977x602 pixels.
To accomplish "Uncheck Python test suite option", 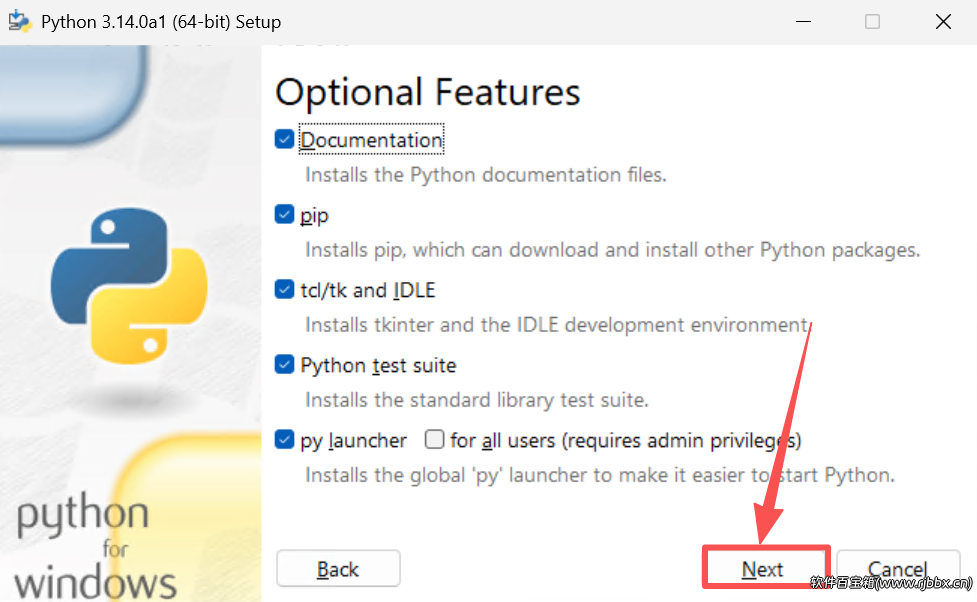I will pyautogui.click(x=284, y=365).
